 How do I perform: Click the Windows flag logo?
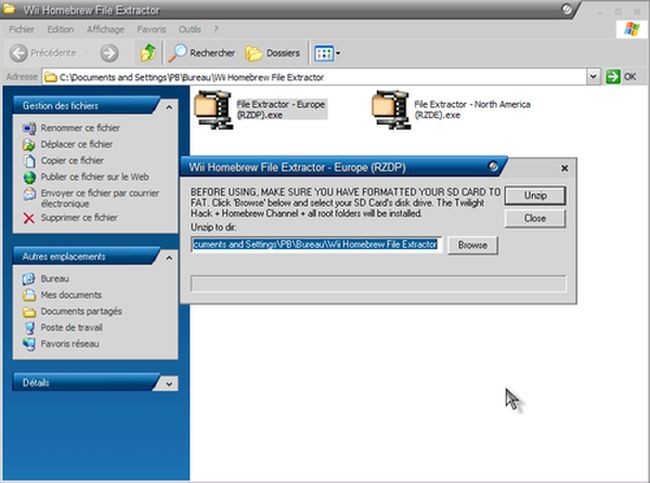tap(631, 29)
